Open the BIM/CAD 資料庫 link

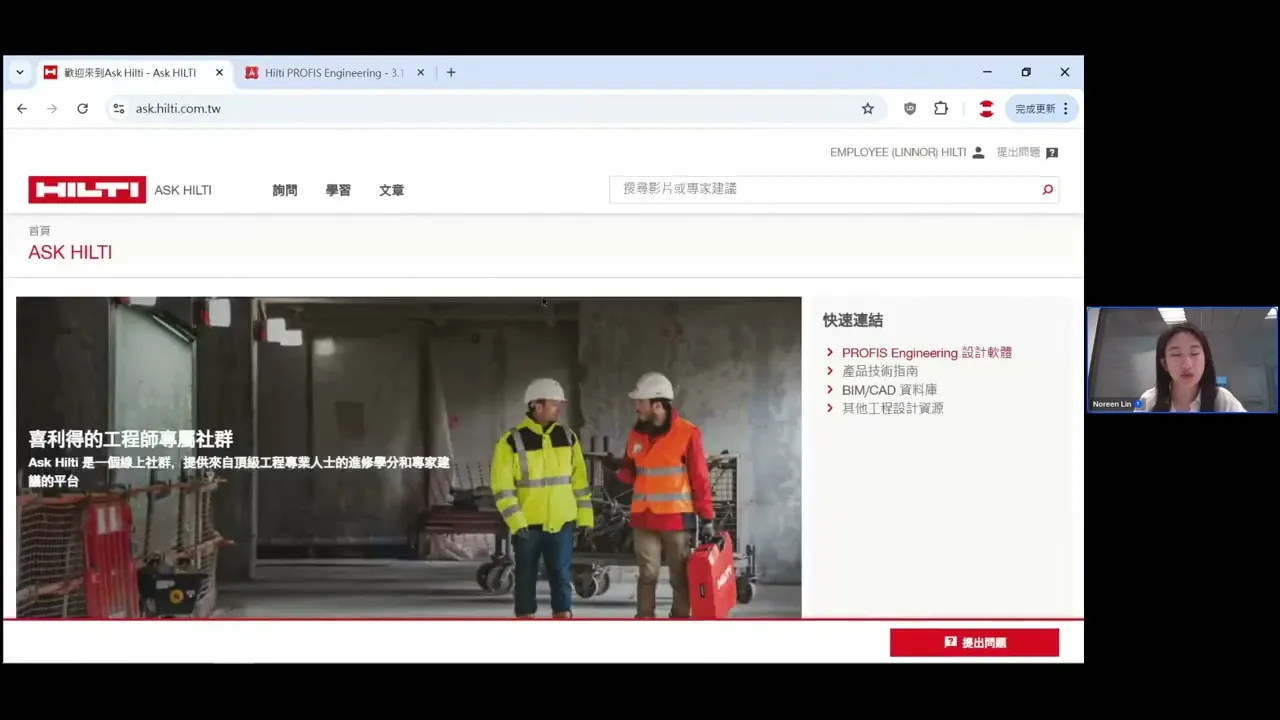[x=889, y=390]
